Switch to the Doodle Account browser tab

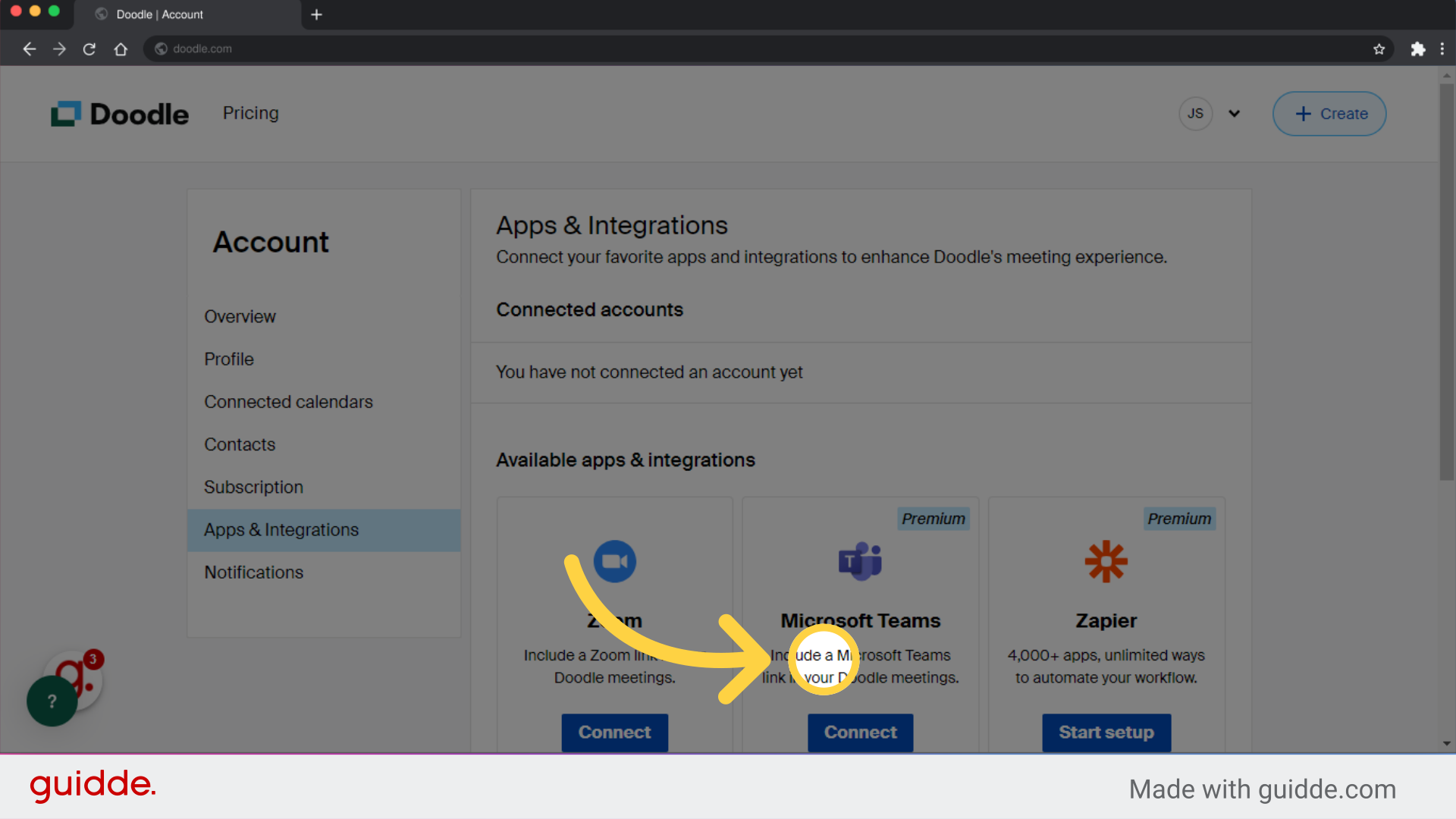[159, 14]
